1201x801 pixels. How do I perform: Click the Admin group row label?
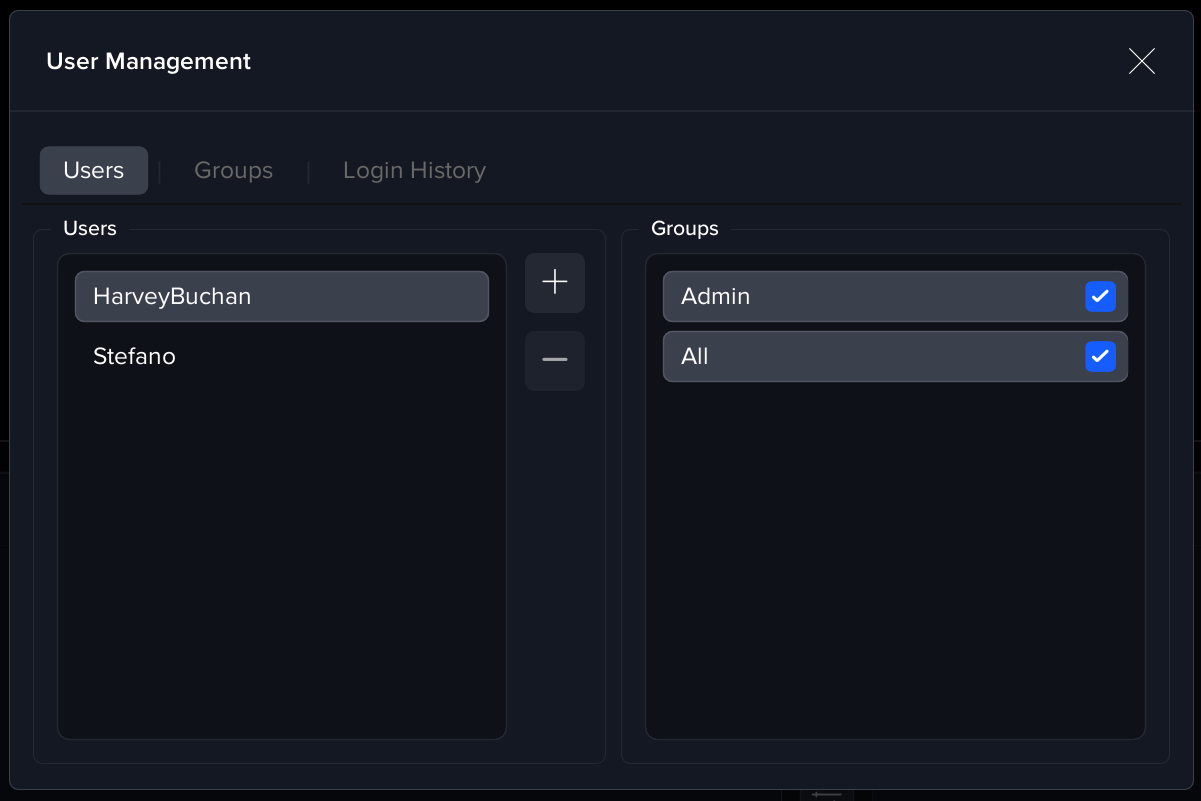715,297
